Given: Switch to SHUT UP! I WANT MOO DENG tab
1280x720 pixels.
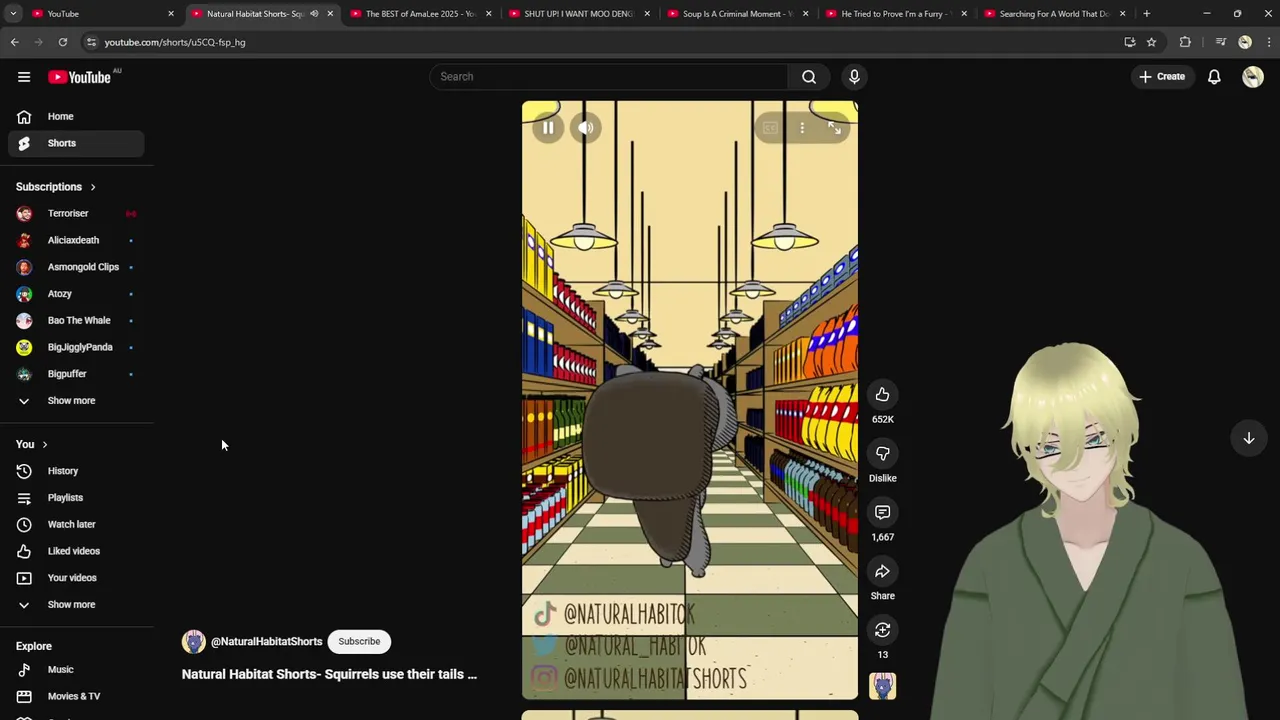Looking at the screenshot, I should (x=579, y=14).
